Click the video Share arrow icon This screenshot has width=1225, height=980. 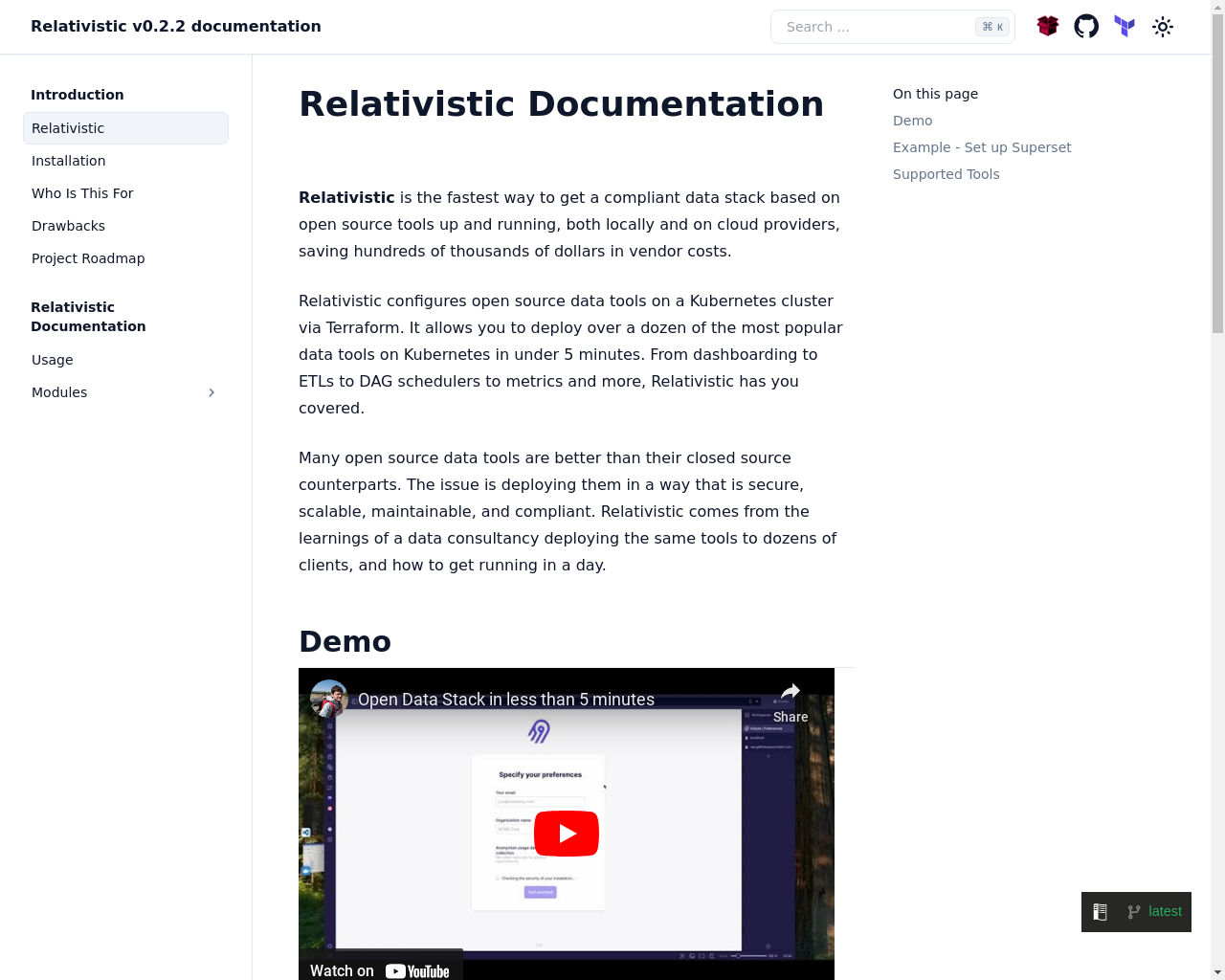coord(791,692)
